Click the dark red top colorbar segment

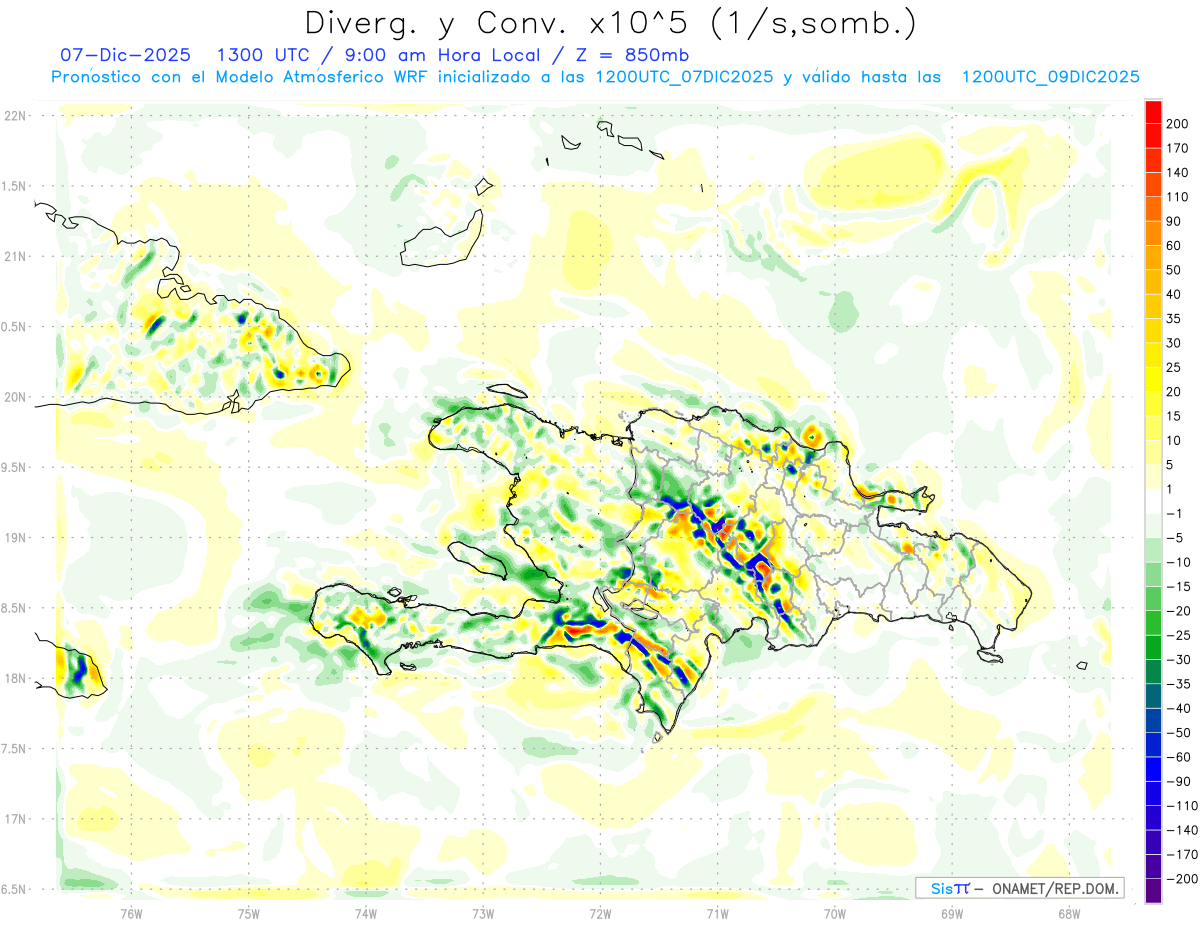click(1153, 111)
